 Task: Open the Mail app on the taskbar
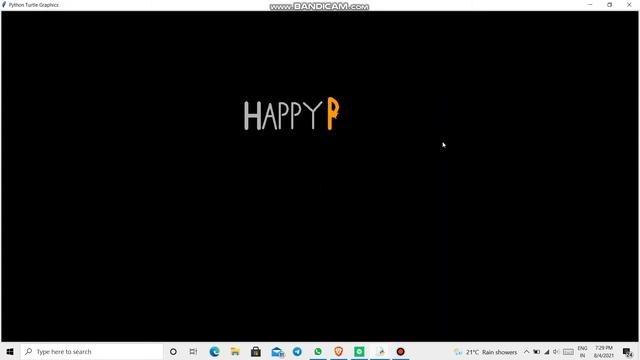[277, 351]
